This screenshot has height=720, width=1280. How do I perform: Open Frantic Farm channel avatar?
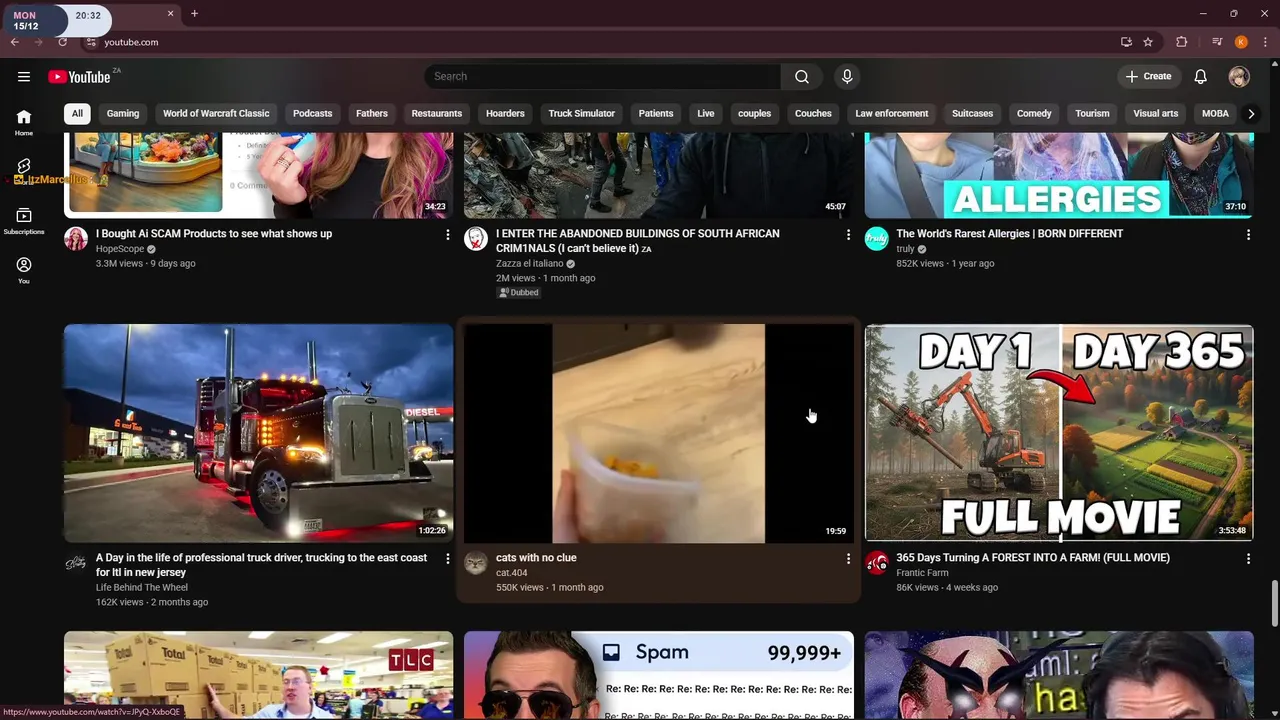[877, 562]
